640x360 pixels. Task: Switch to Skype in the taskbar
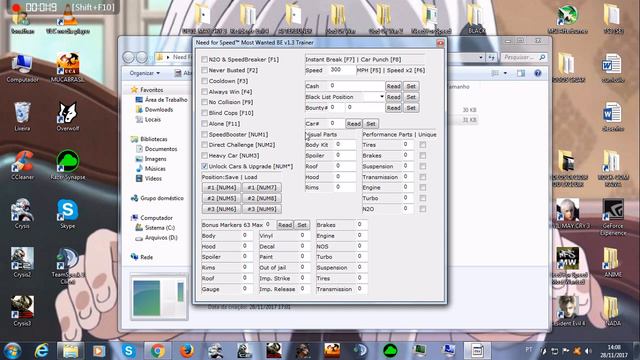[129, 351]
